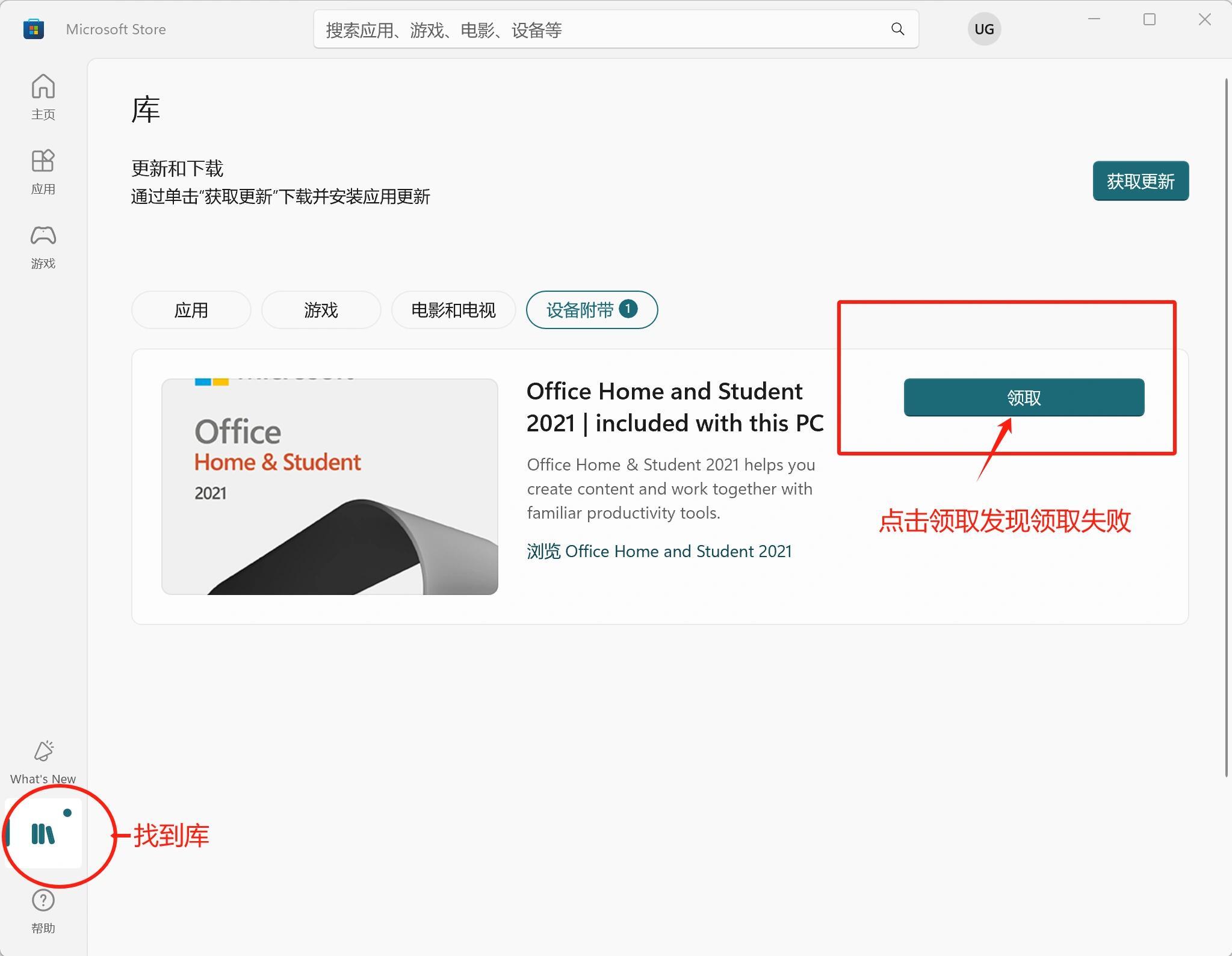Open the Games section in sidebar
The height and width of the screenshot is (956, 1232).
click(x=43, y=247)
